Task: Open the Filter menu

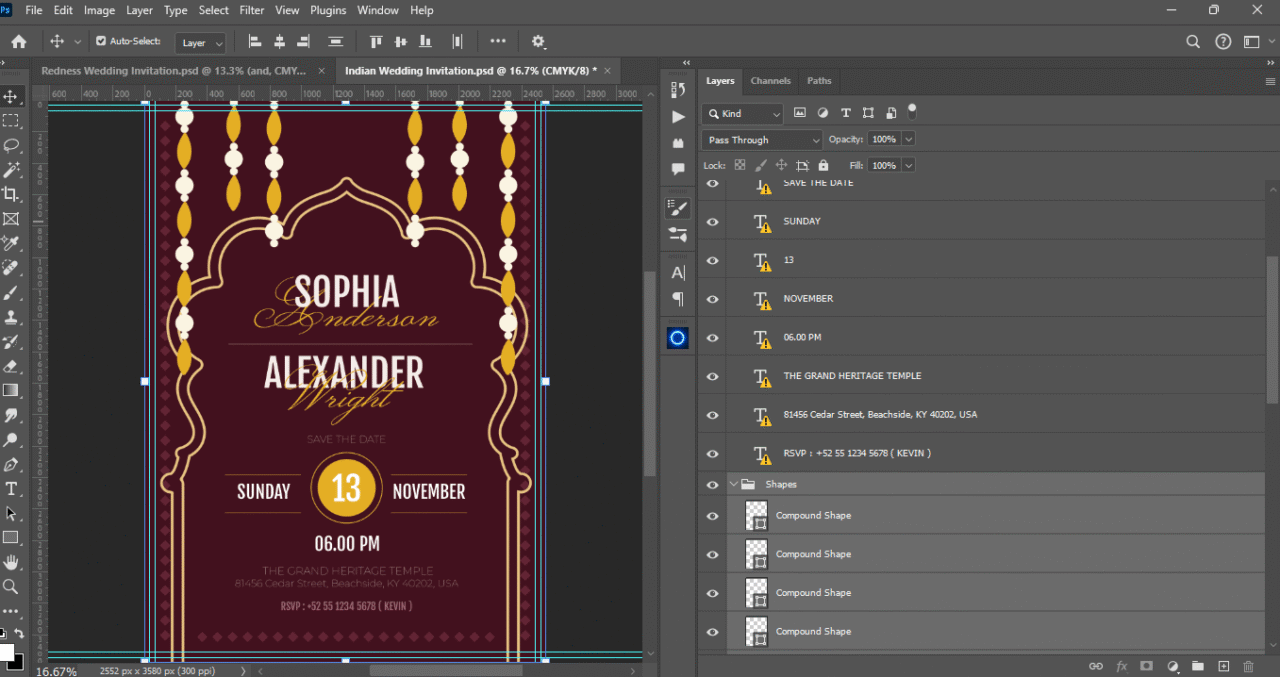Action: (252, 10)
